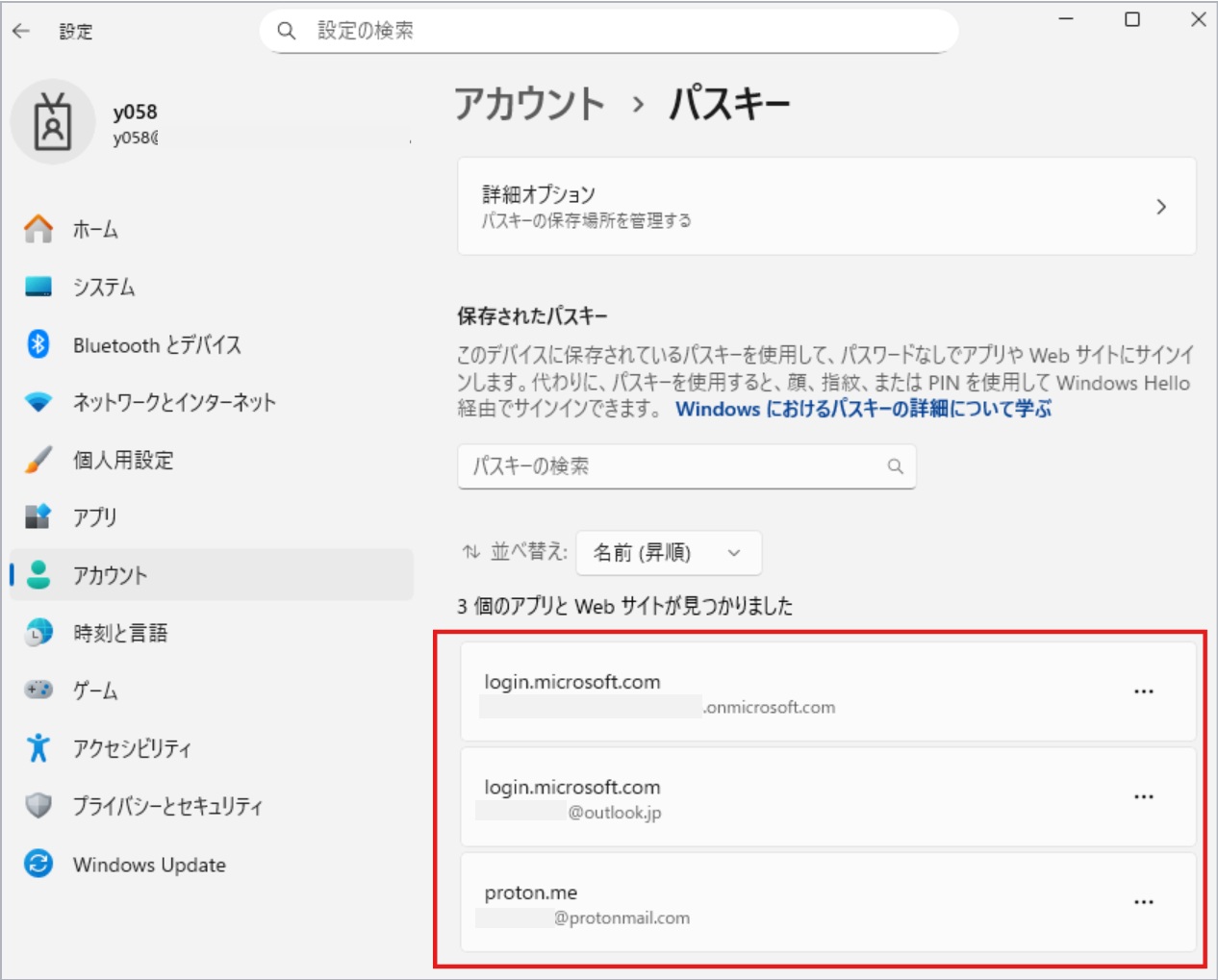This screenshot has width=1218, height=980.
Task: Open the more options menu for proton.me
Action: (1144, 902)
